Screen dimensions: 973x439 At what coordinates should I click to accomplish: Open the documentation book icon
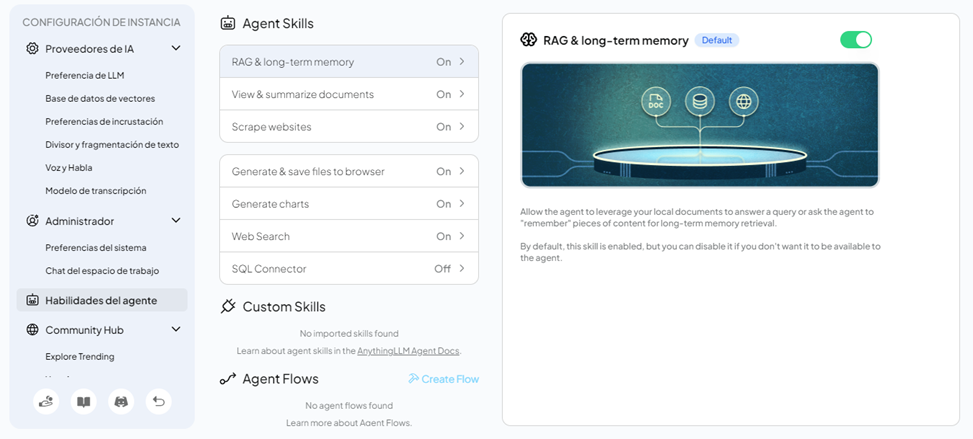pyautogui.click(x=84, y=401)
